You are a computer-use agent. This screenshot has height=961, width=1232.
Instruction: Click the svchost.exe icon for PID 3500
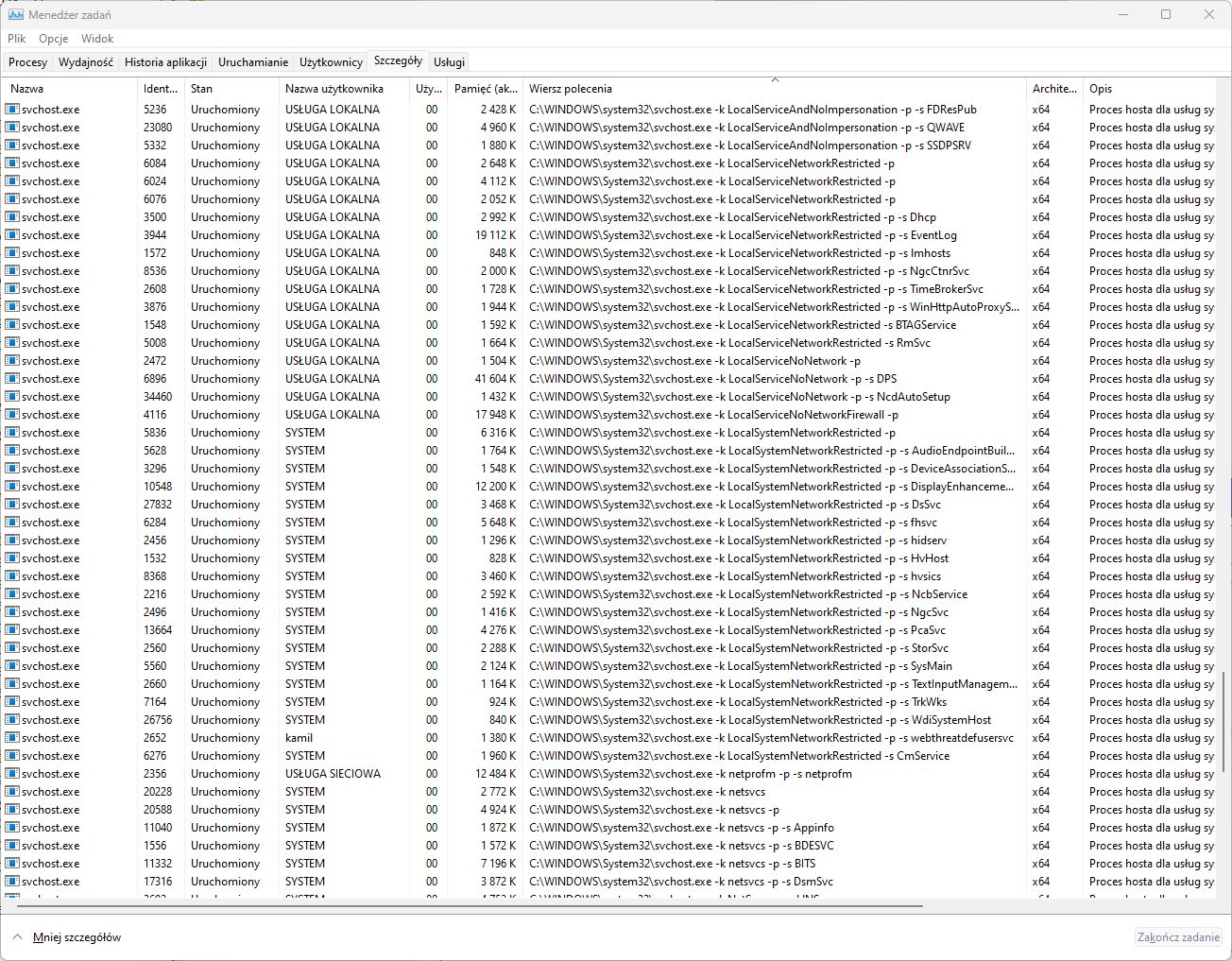[12, 217]
